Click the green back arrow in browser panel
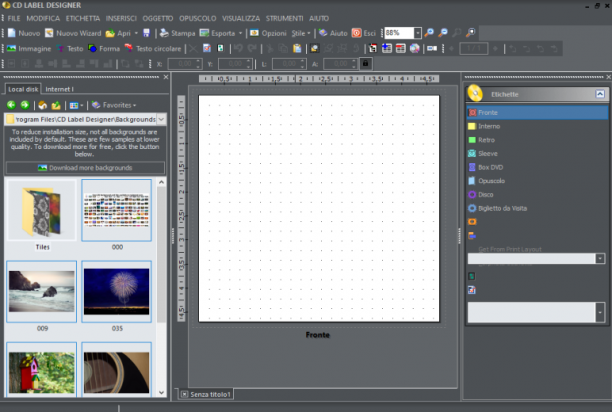 pos(11,105)
